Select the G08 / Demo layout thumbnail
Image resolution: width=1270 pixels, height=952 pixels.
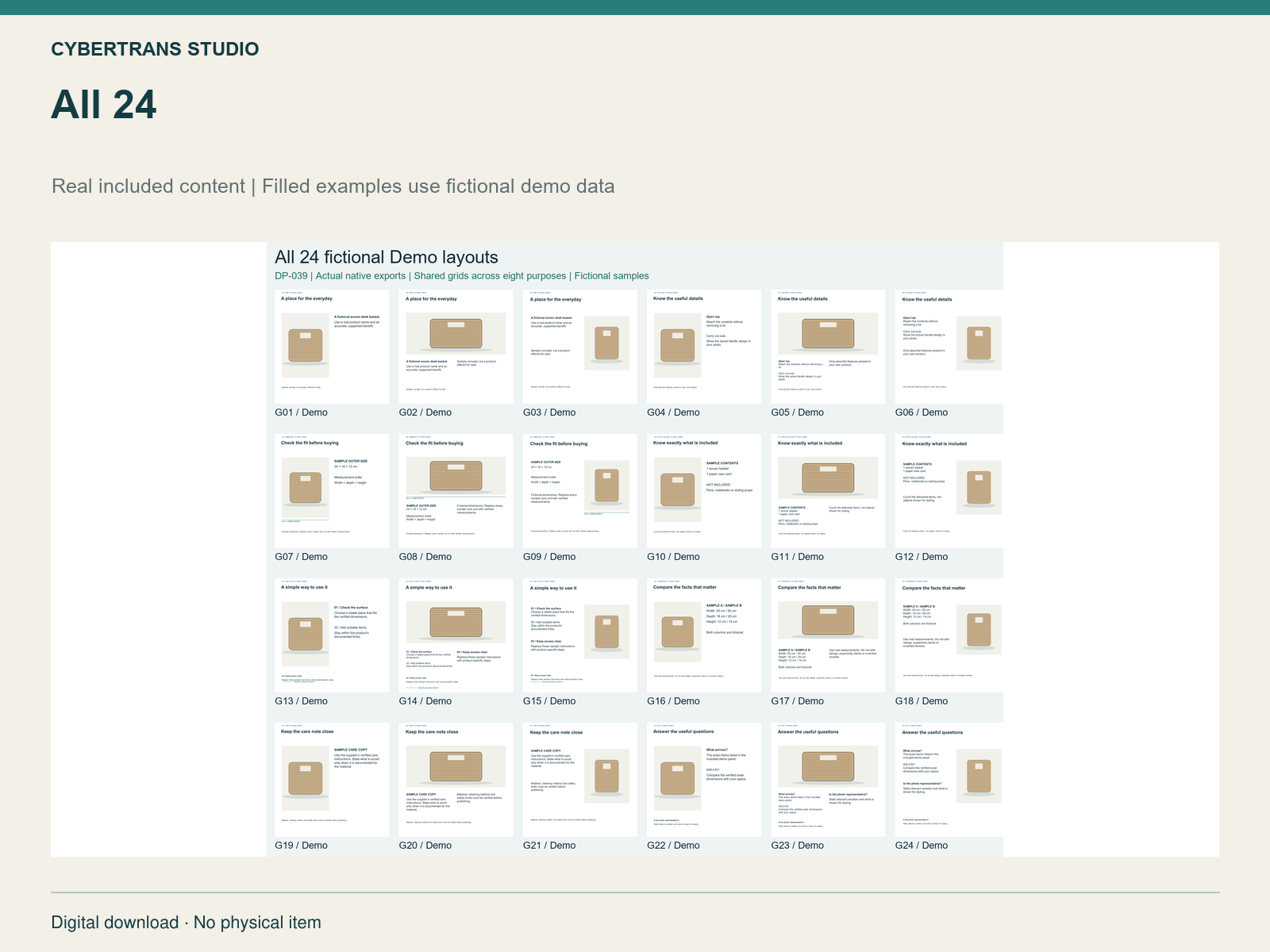[x=456, y=491]
